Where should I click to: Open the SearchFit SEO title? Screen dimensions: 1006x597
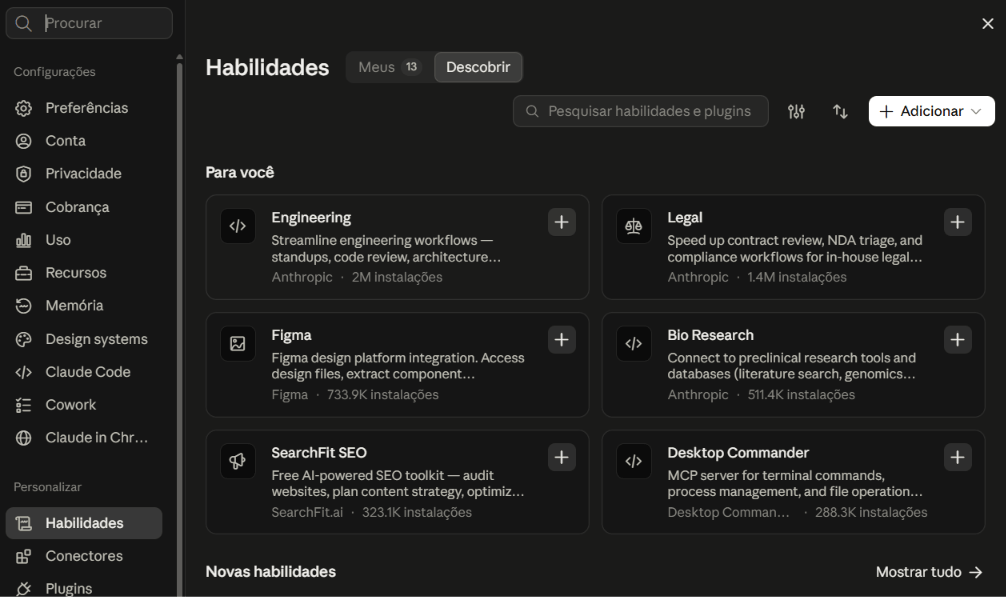click(x=319, y=453)
